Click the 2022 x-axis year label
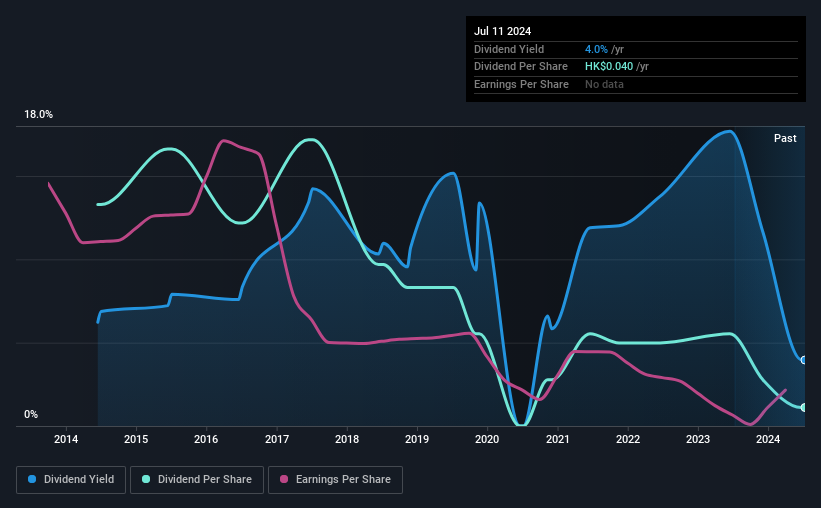Screen dimensions: 821x508 628,439
